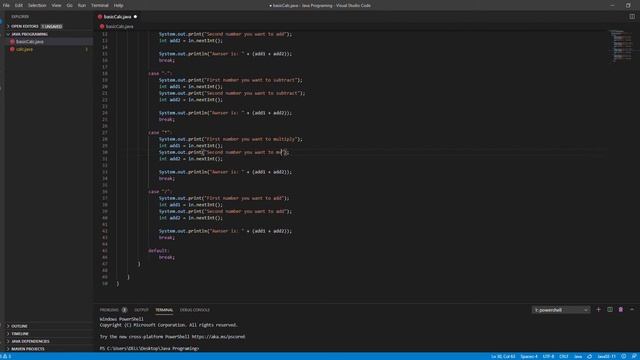Switch to the Debug Console tab
Screen dimensions: 640x360
[195, 310]
